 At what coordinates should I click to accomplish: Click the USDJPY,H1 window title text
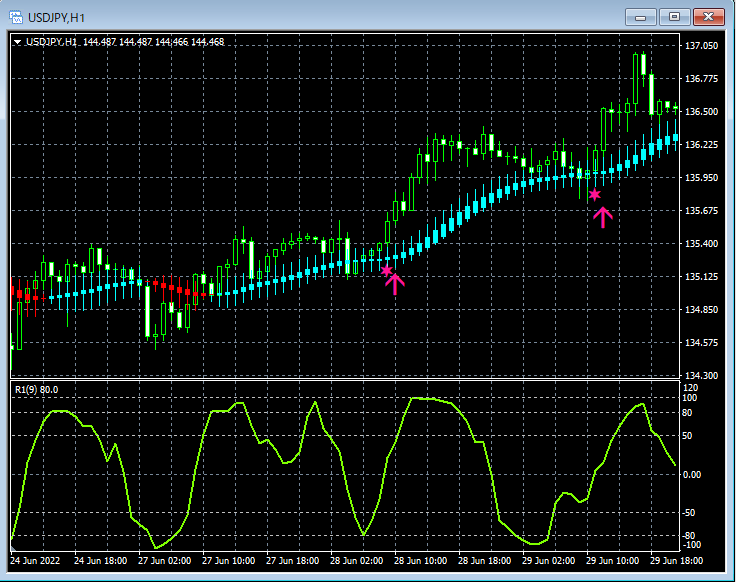[56, 18]
